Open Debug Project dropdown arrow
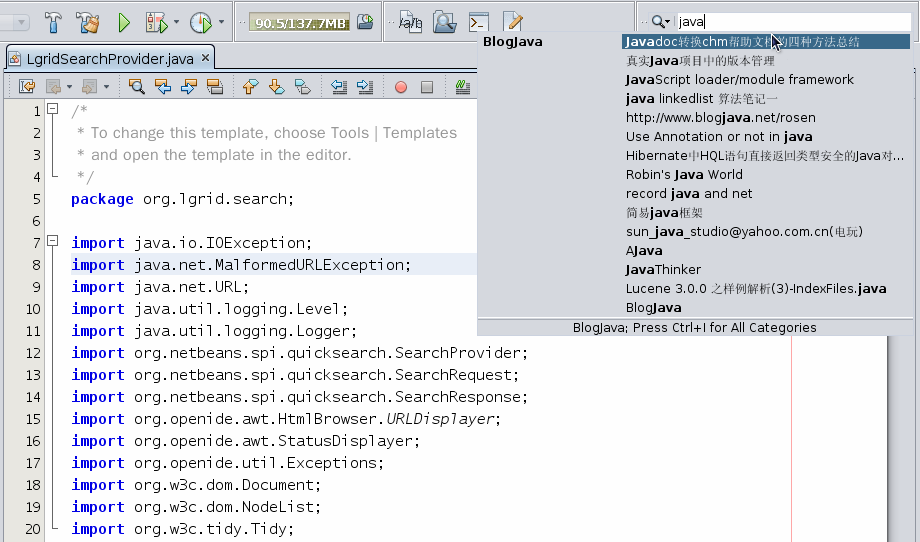 tap(177, 22)
